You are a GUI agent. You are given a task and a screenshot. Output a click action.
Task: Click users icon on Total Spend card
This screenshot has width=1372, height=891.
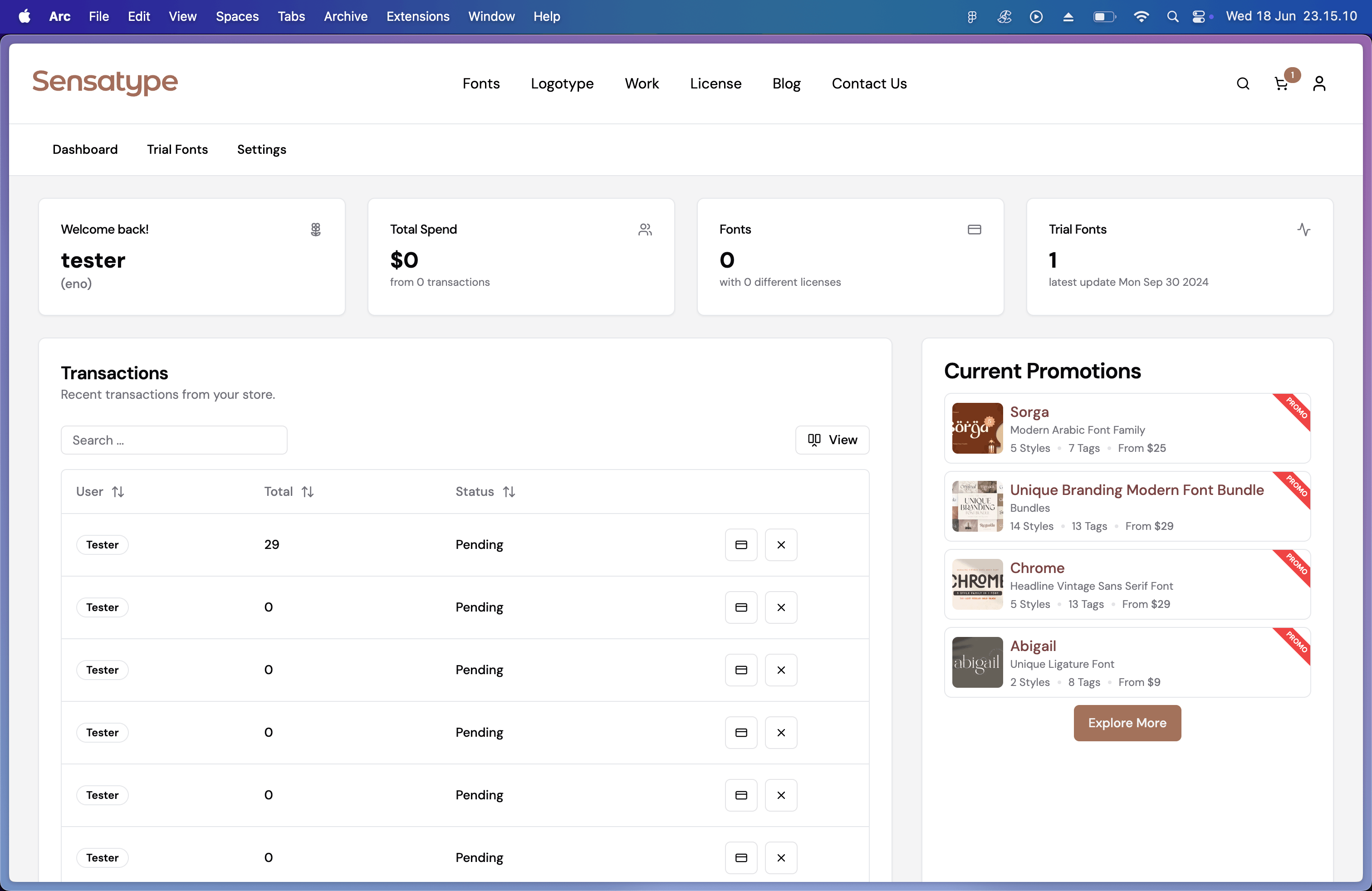coord(645,230)
